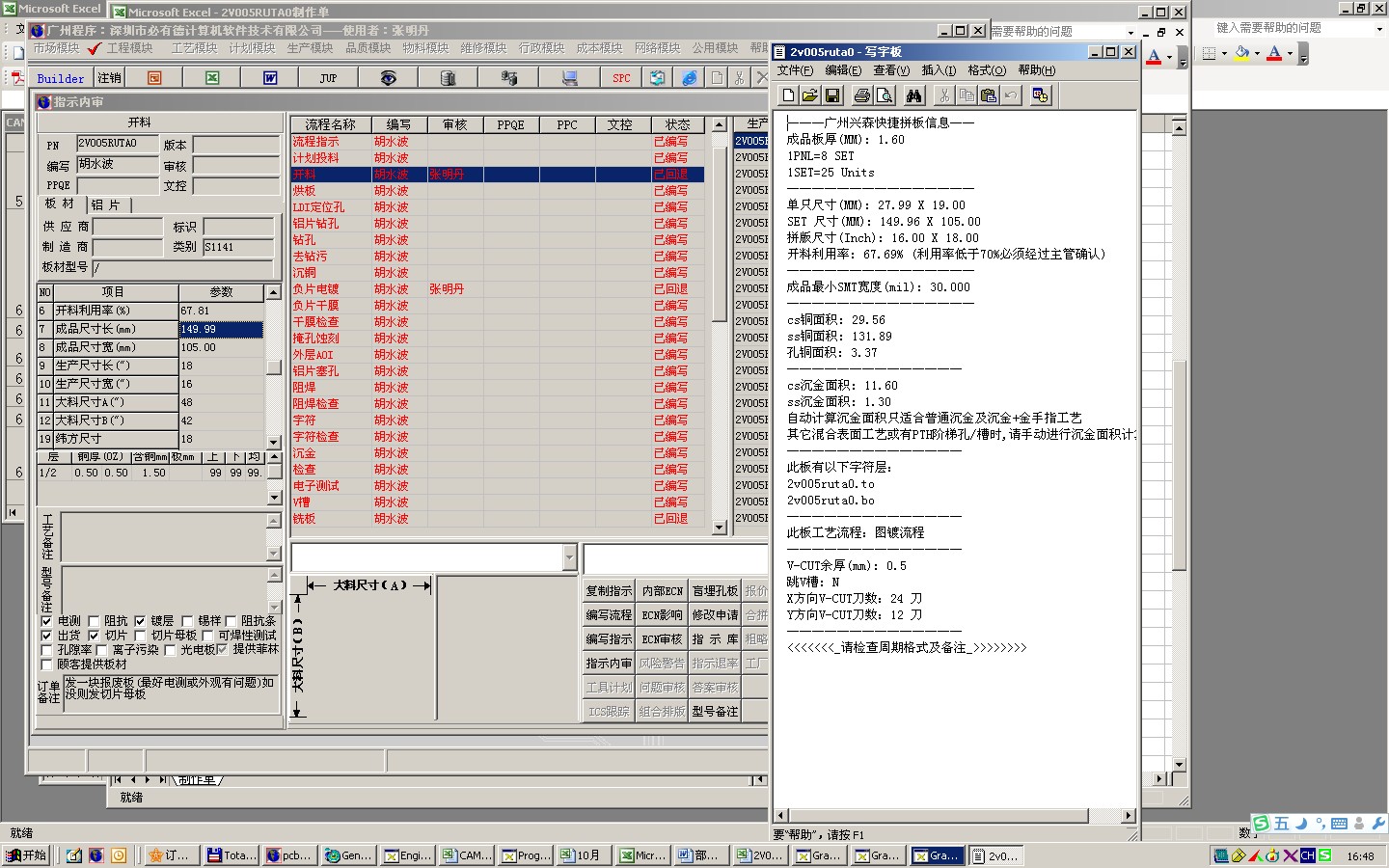Click the computer terminal icon in toolbar
The height and width of the screenshot is (868, 1389).
pyautogui.click(x=569, y=78)
